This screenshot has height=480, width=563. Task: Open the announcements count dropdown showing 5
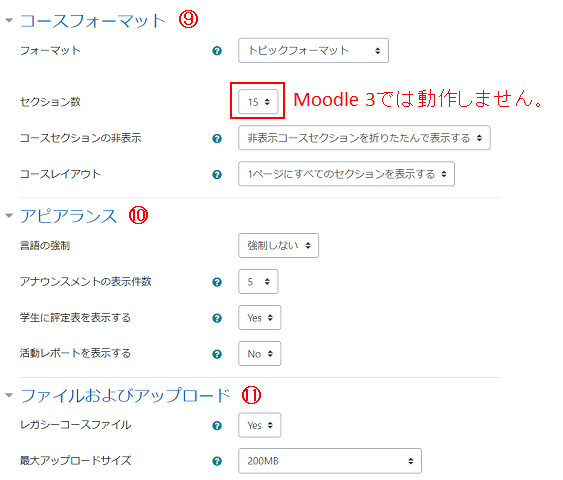[x=258, y=281]
